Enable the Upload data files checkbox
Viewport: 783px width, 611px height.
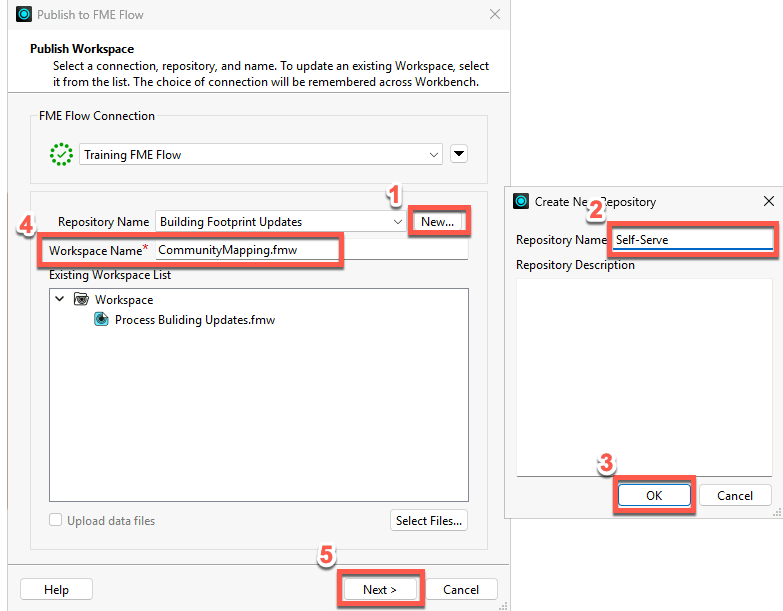pyautogui.click(x=55, y=520)
